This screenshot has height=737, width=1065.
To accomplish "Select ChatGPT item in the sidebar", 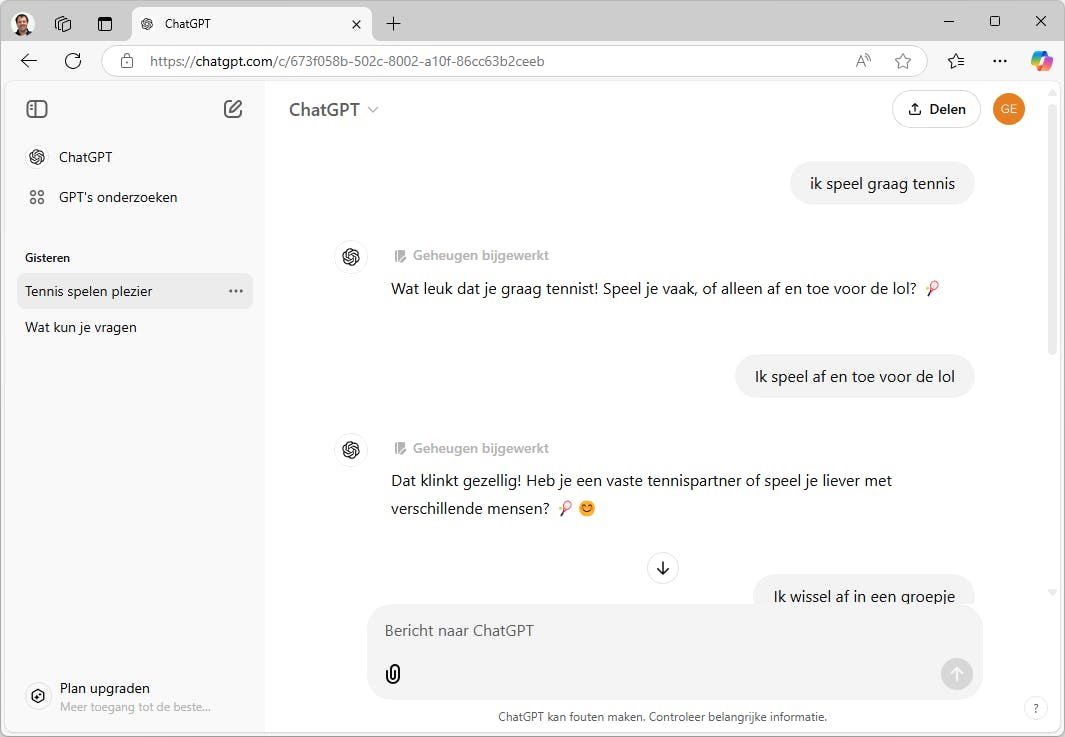I will [85, 157].
